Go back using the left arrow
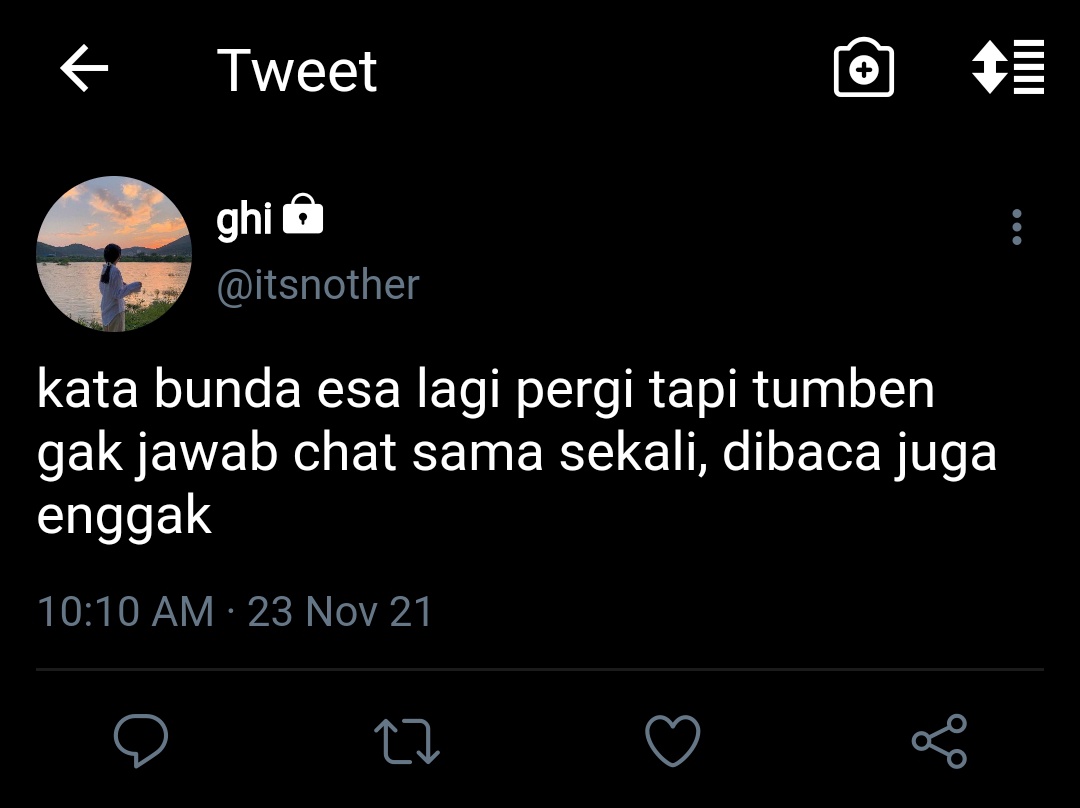Image resolution: width=1080 pixels, height=808 pixels. coord(84,68)
